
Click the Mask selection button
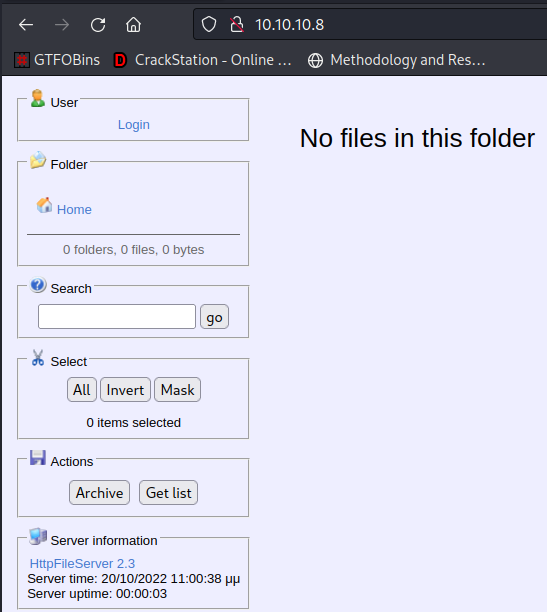pos(177,390)
